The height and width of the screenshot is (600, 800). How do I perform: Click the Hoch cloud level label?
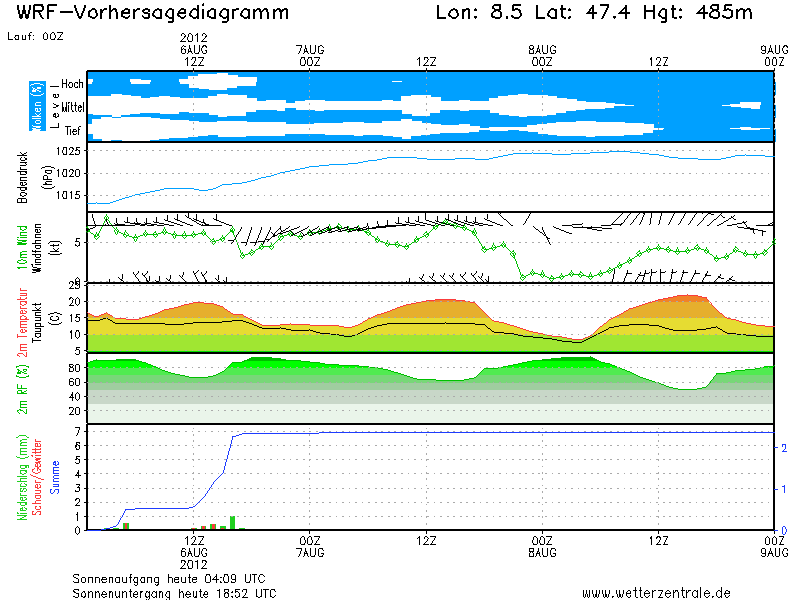72,83
